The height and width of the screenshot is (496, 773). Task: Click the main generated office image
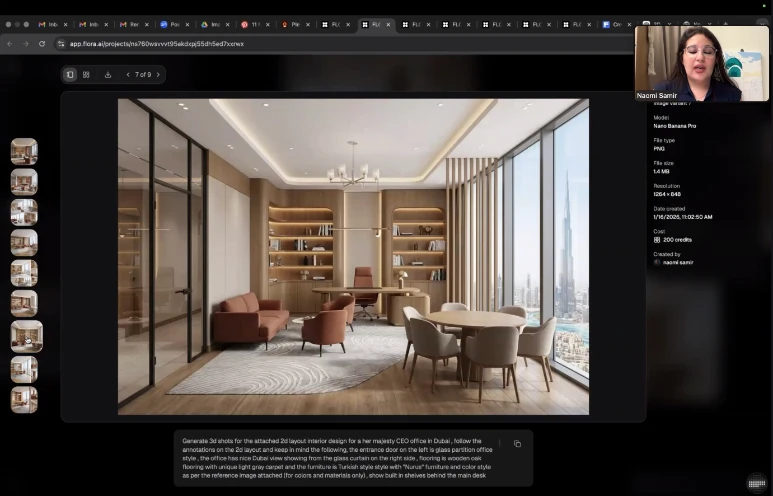tap(353, 256)
